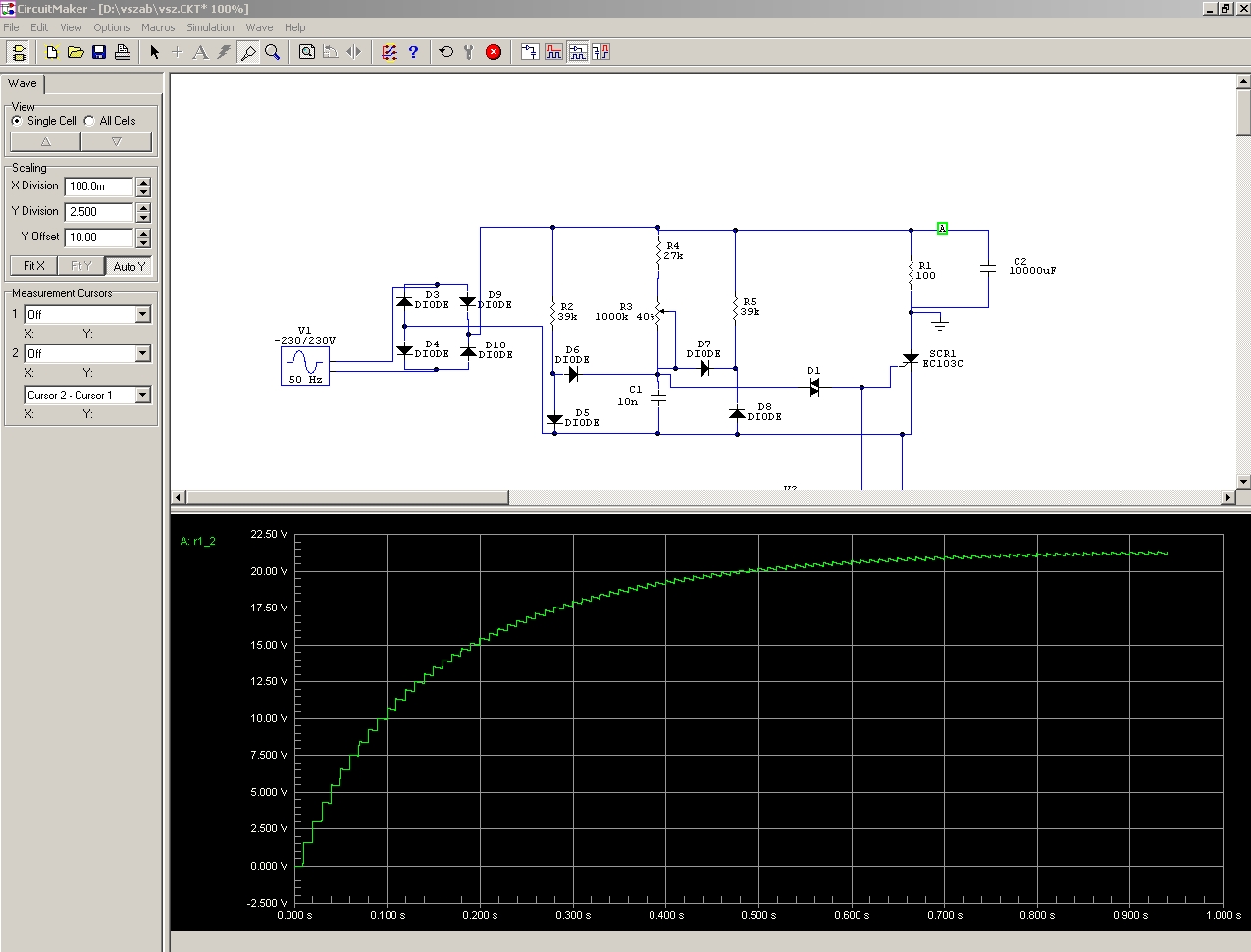This screenshot has width=1251, height=952.
Task: Select the delete (lightning bolt) tool
Action: click(225, 52)
